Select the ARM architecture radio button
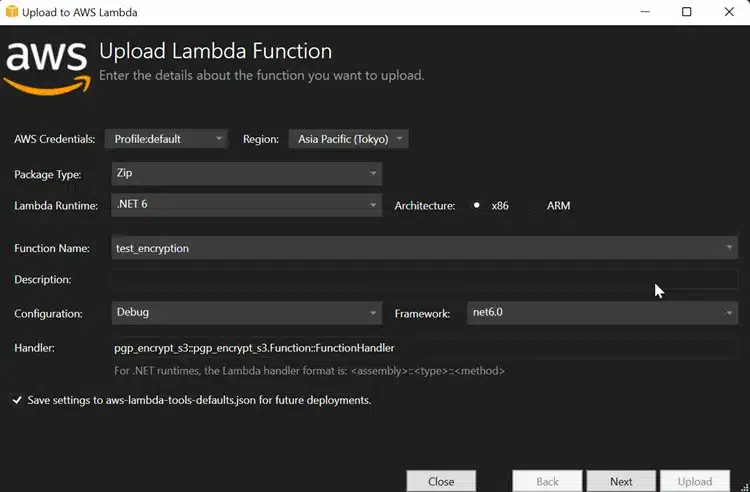Viewport: 750px width, 492px height. pos(532,206)
